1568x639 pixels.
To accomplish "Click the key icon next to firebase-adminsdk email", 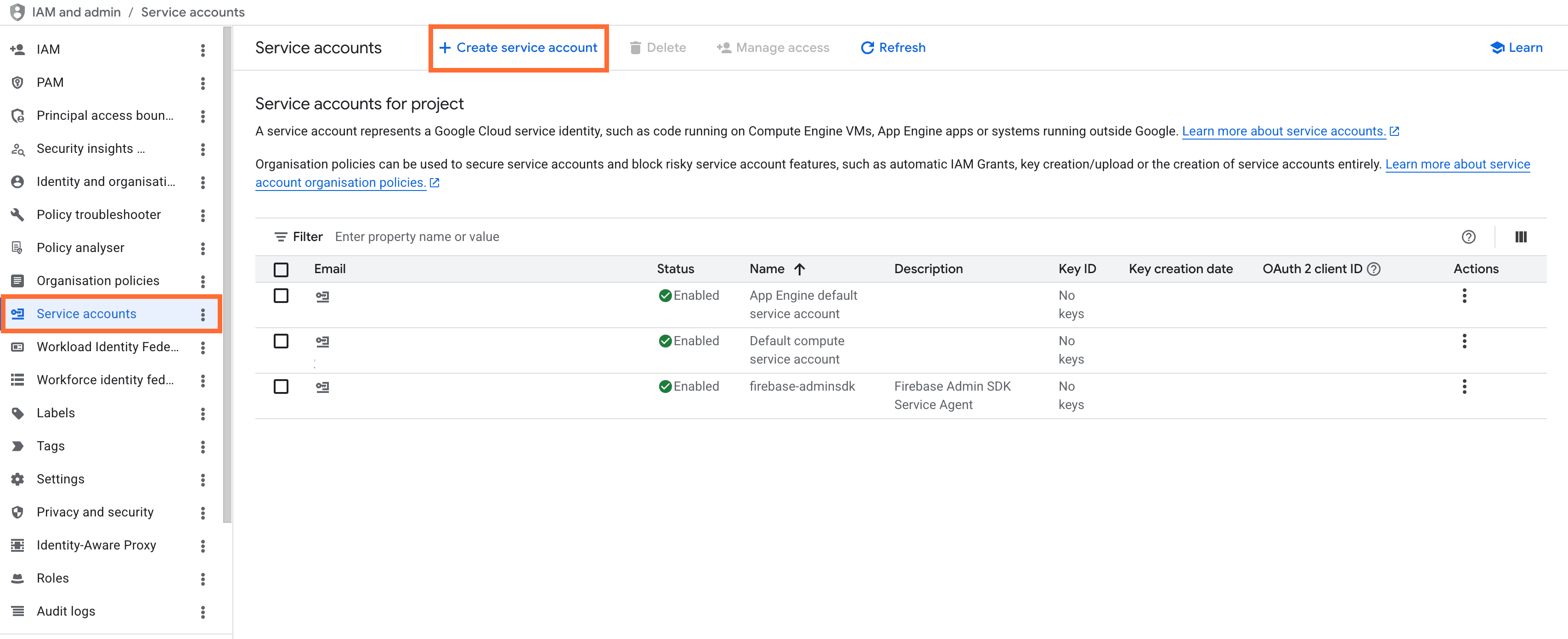I will pyautogui.click(x=322, y=386).
